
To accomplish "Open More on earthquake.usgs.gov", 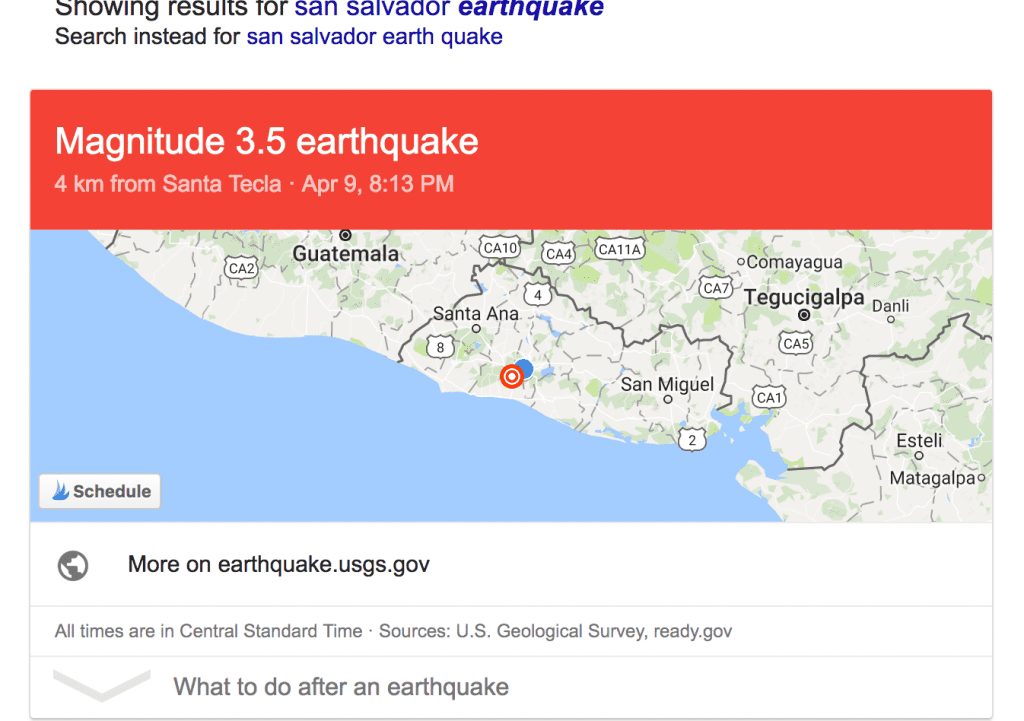I will 279,565.
